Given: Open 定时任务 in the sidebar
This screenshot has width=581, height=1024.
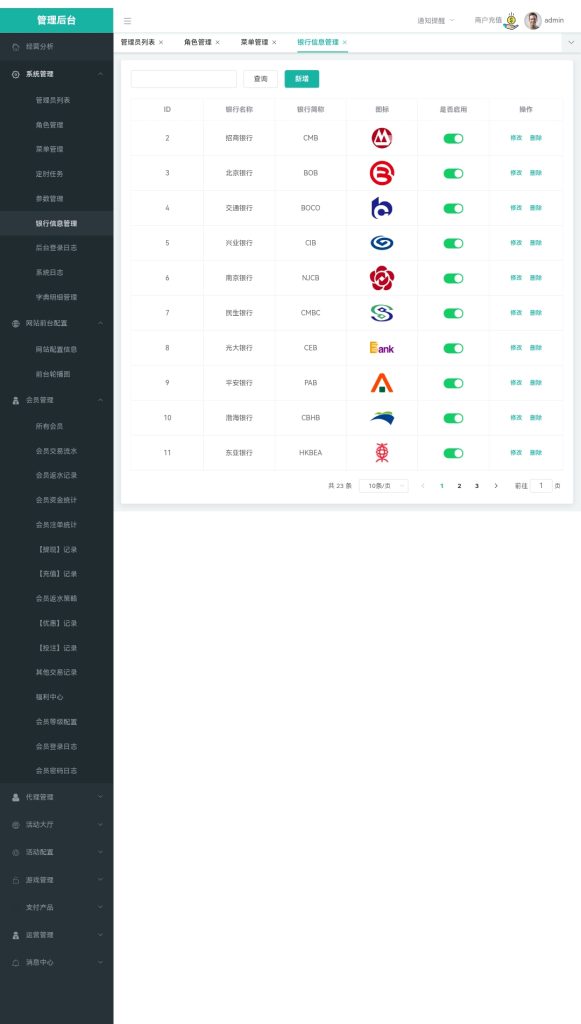Looking at the screenshot, I should click(50, 174).
